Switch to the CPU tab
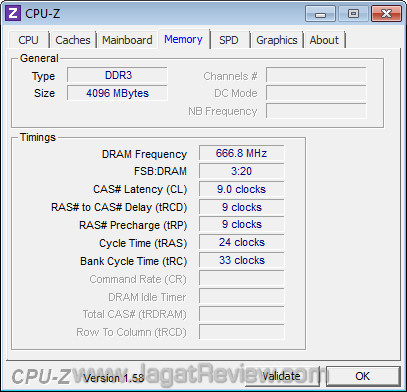This screenshot has height=392, width=407. (x=28, y=40)
